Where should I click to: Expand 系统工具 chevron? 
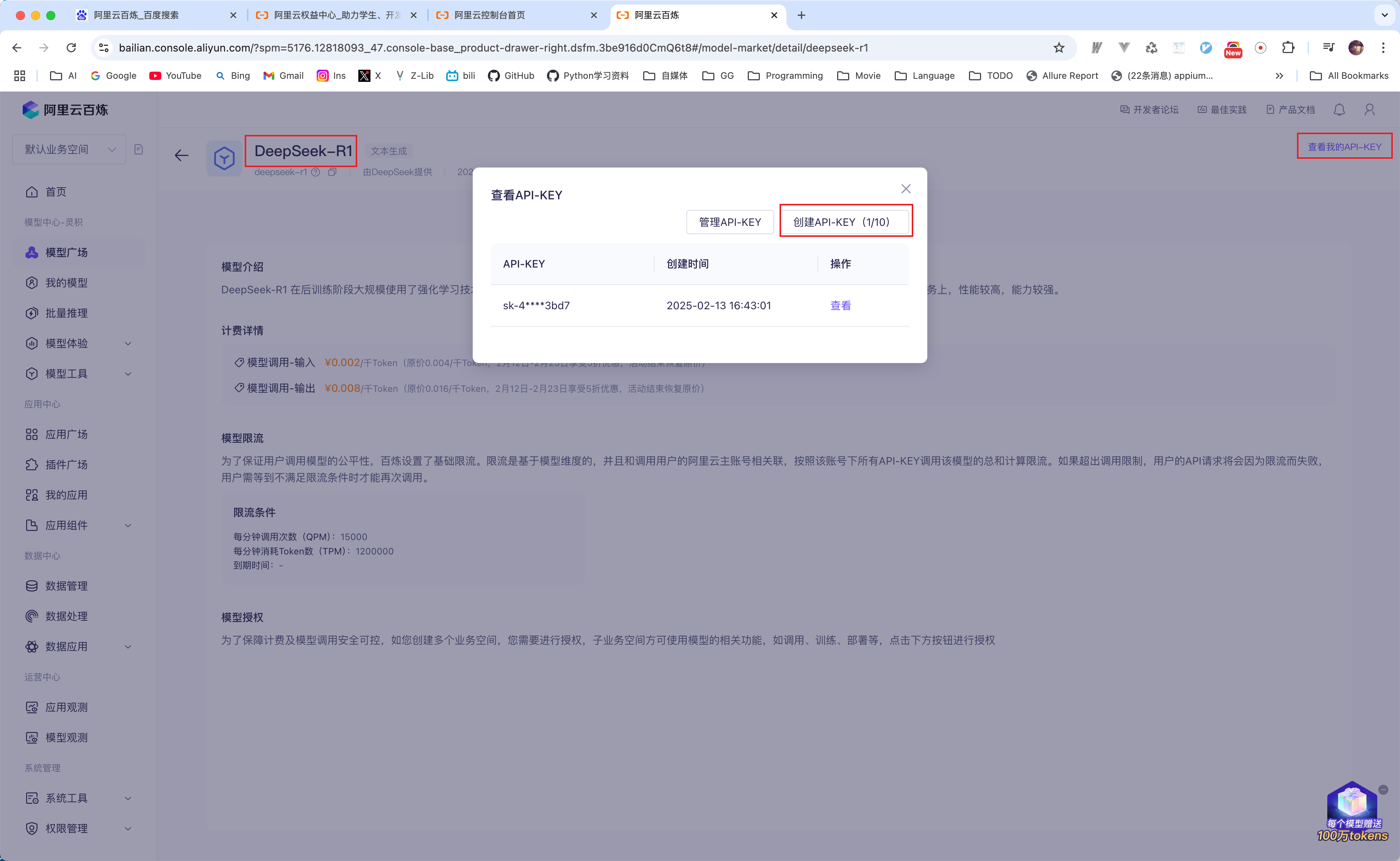click(128, 798)
